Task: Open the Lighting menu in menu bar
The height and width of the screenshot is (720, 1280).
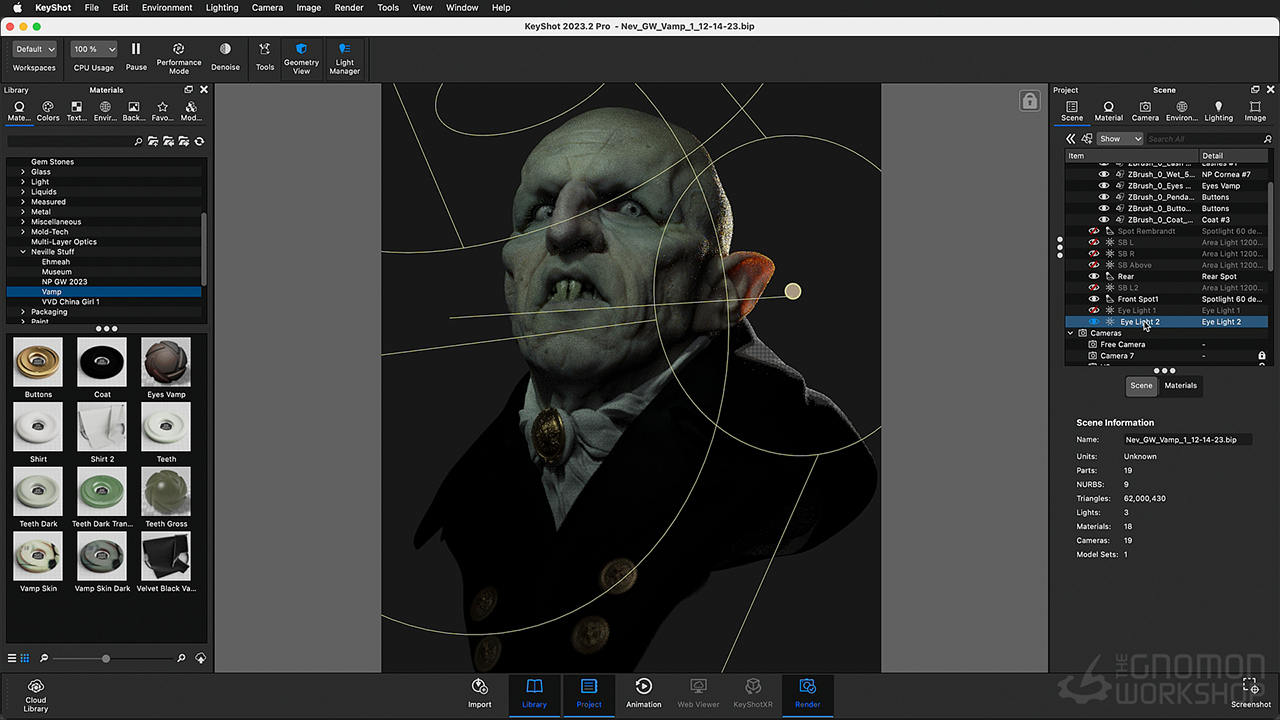Action: (222, 8)
